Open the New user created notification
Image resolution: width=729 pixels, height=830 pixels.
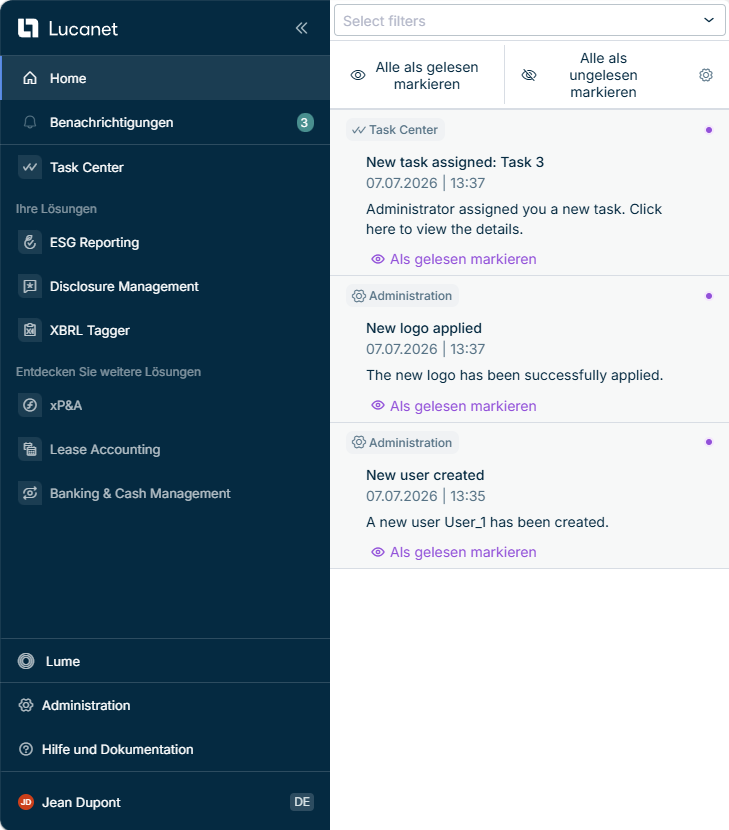click(425, 475)
